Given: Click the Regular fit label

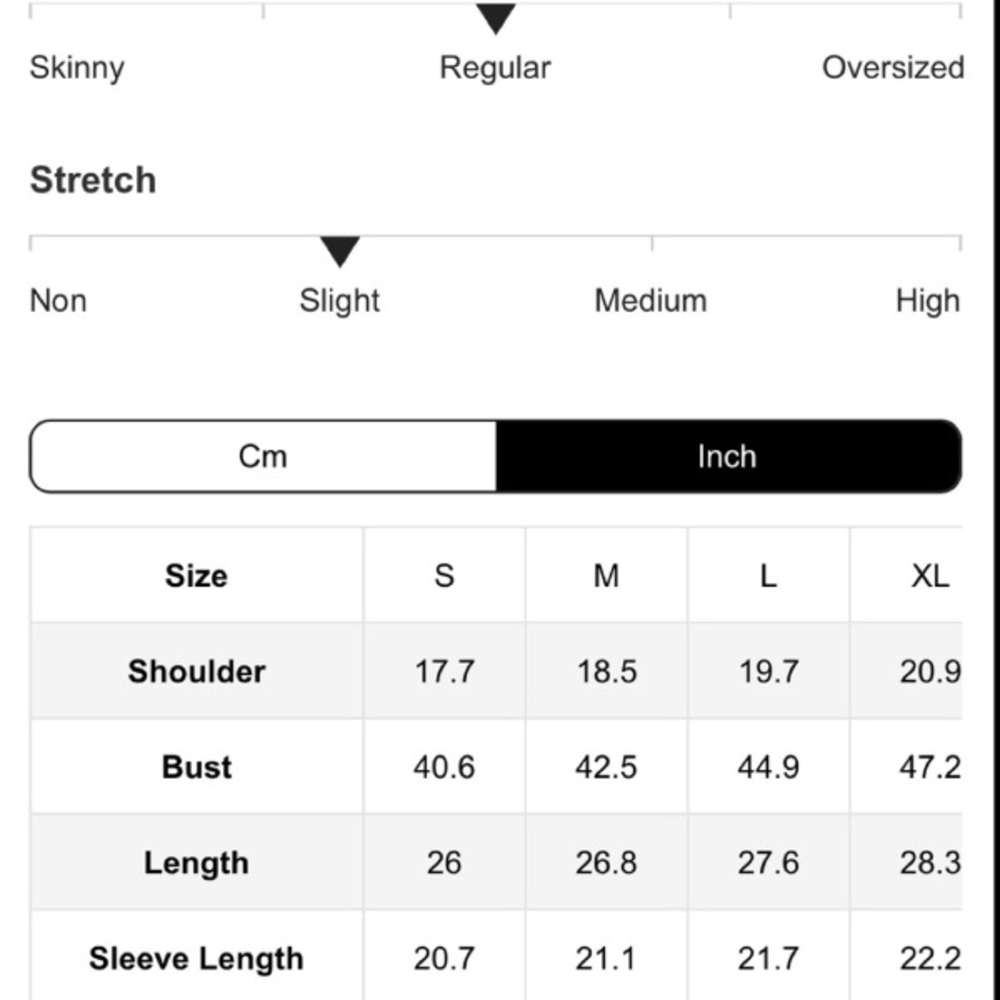Looking at the screenshot, I should click(495, 68).
